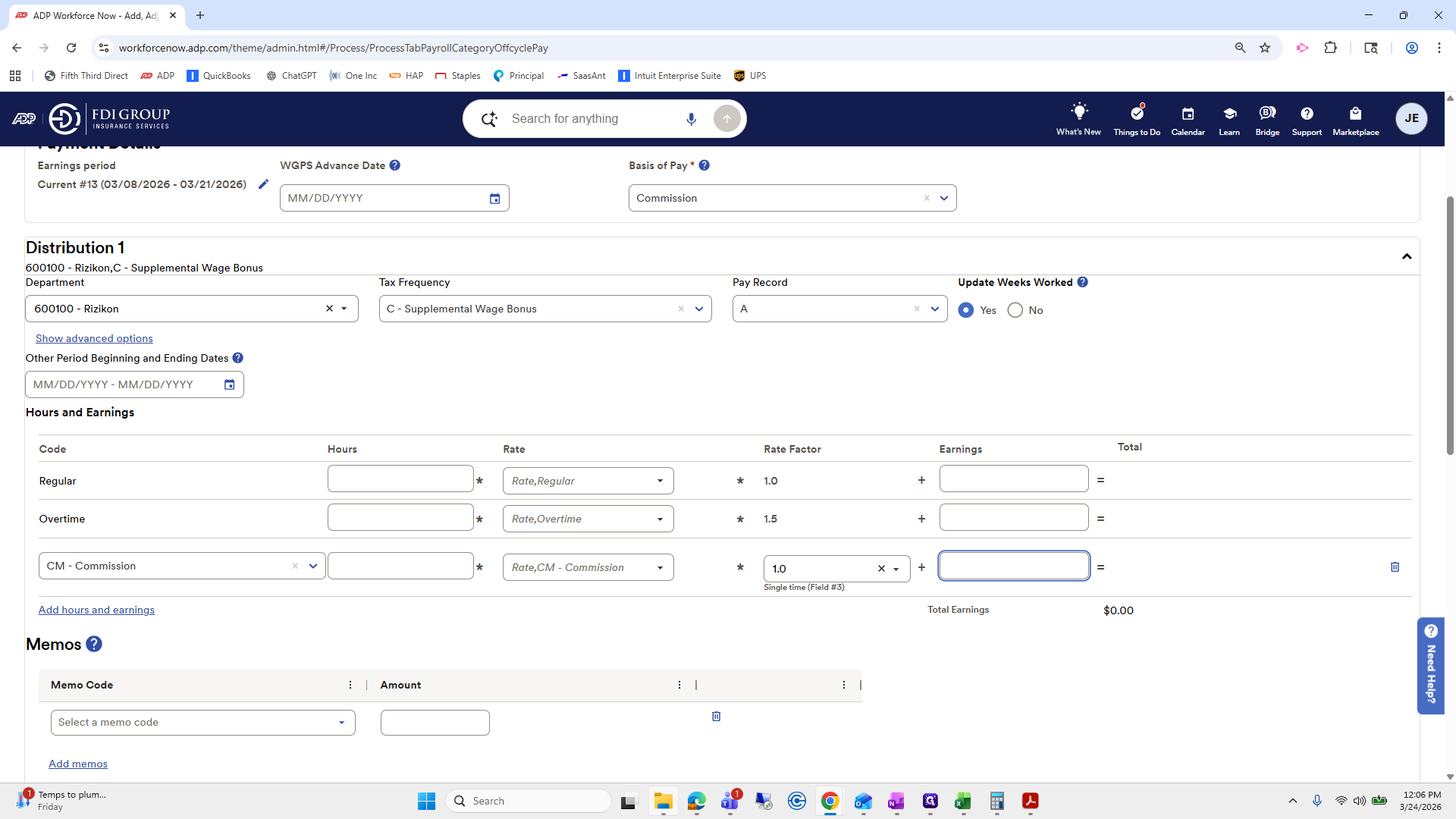Viewport: 1456px width, 819px height.
Task: Expand the Basis of Pay dropdown
Action: (944, 199)
